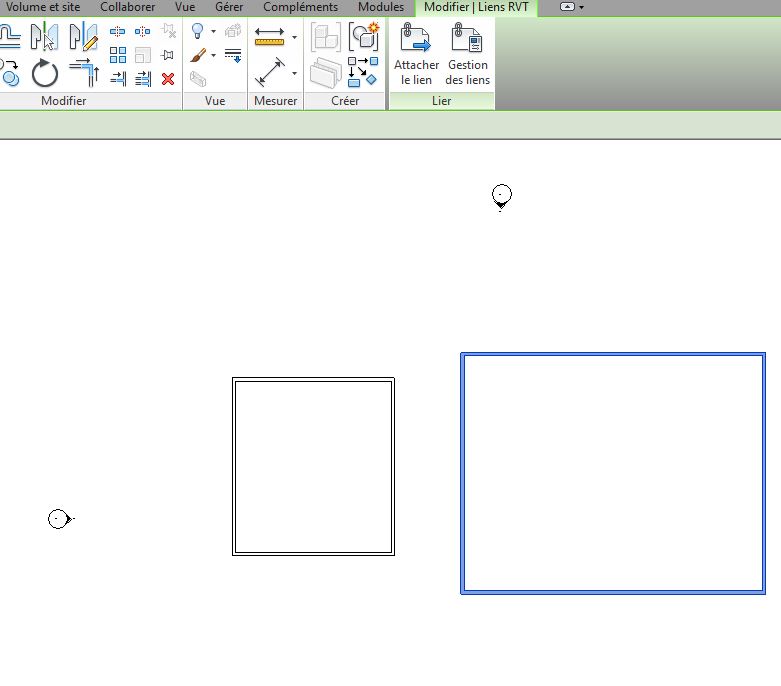Select the Linework tool
Viewport: 781px width, 686px height.
pyautogui.click(x=233, y=55)
